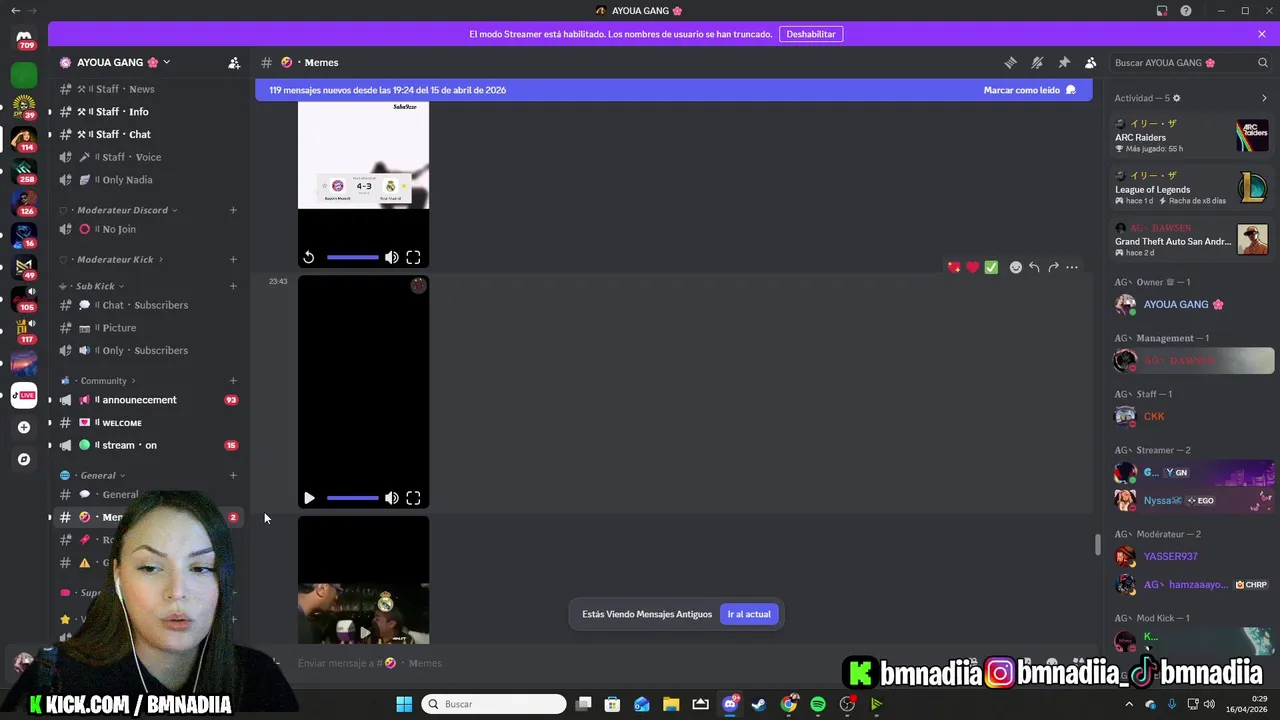This screenshot has height=720, width=1280.
Task: Open the WELCOME channel
Action: [148, 423]
